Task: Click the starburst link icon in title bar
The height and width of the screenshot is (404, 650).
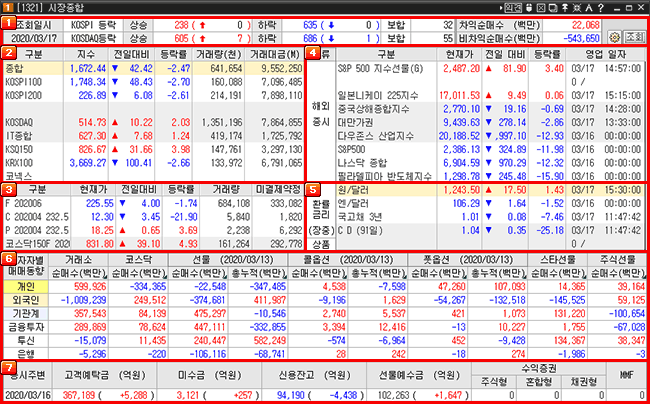Action: pyautogui.click(x=575, y=7)
